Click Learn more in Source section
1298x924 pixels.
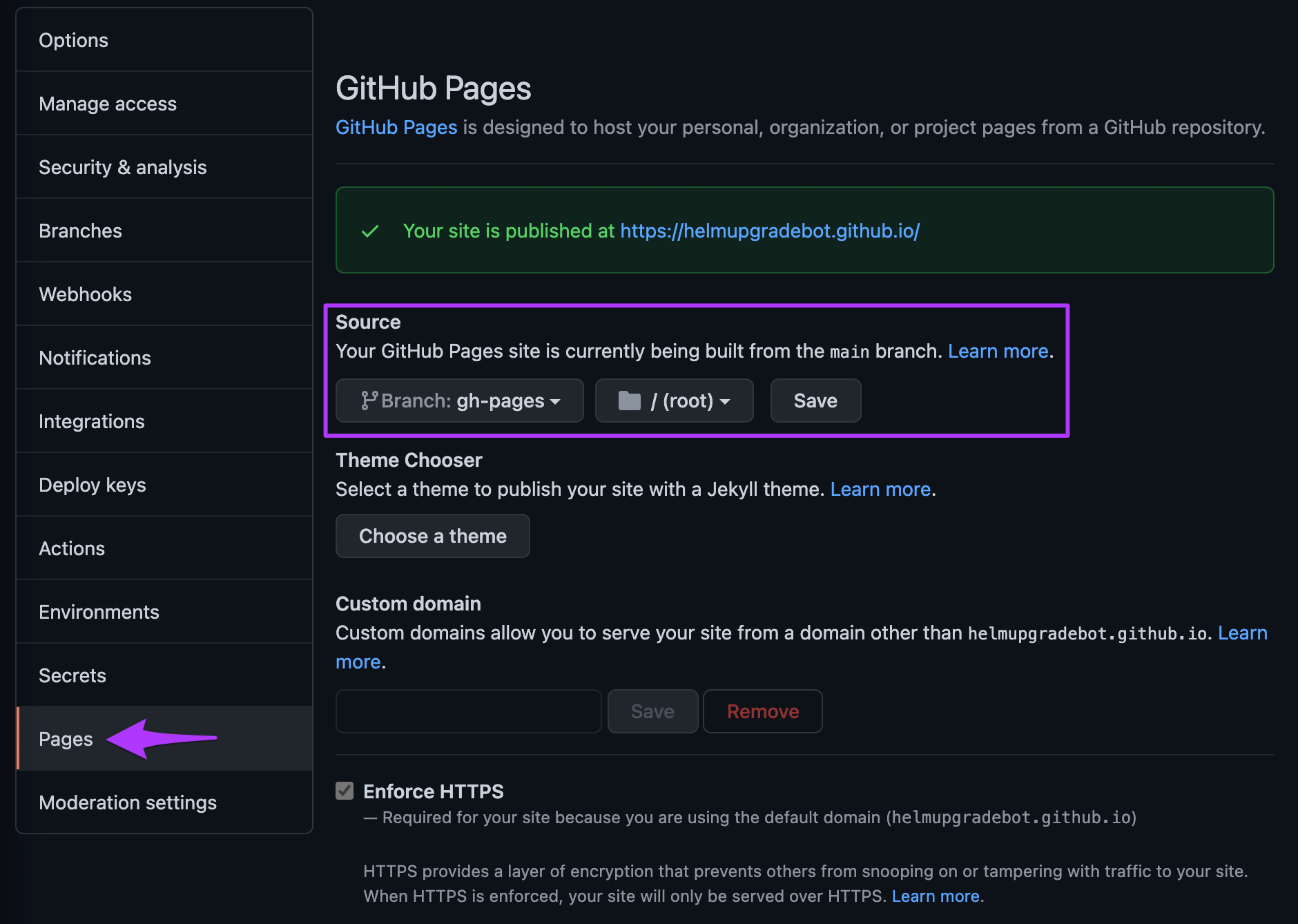point(998,351)
